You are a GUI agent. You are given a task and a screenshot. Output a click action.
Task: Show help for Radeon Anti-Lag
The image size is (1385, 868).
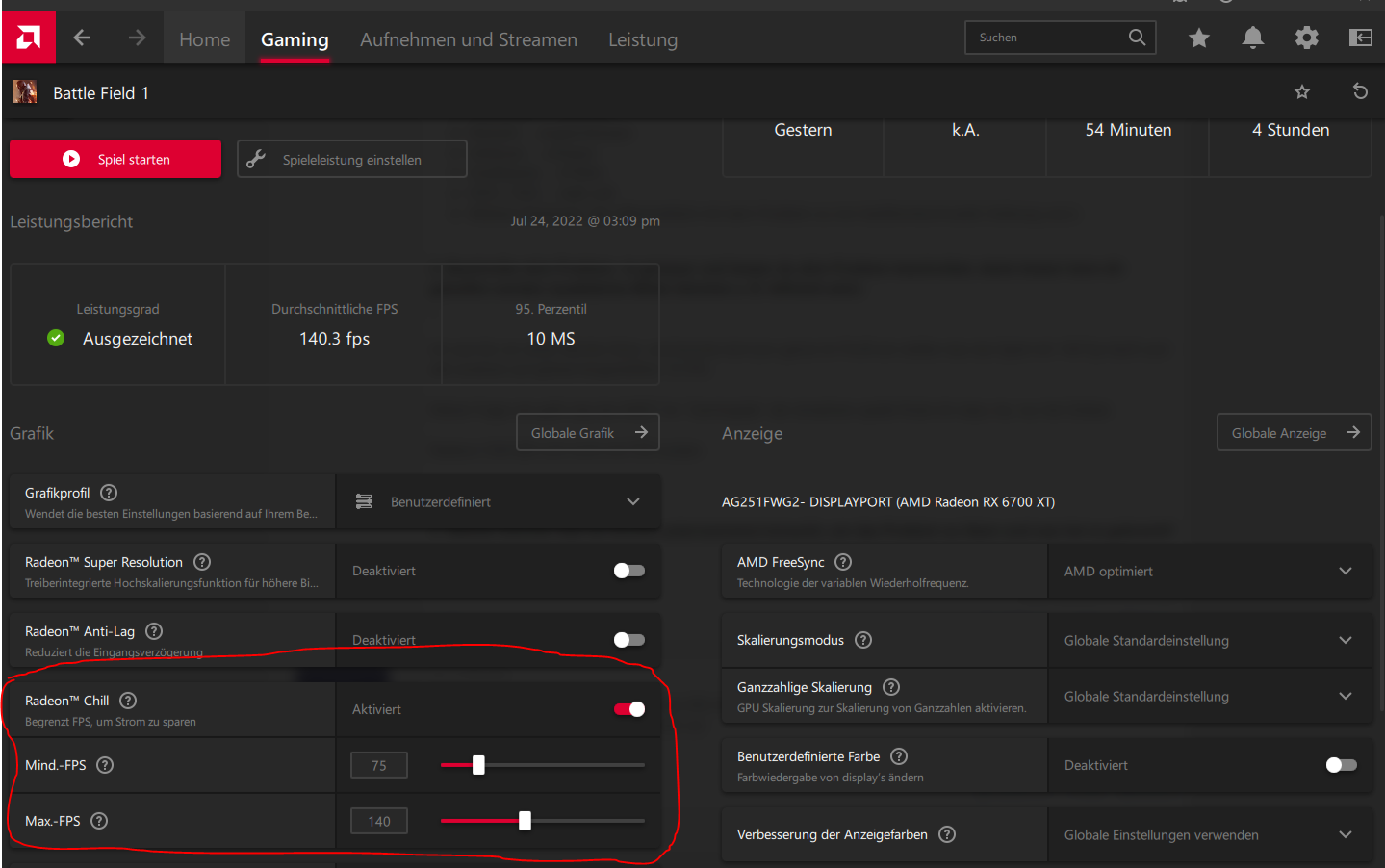[x=154, y=631]
